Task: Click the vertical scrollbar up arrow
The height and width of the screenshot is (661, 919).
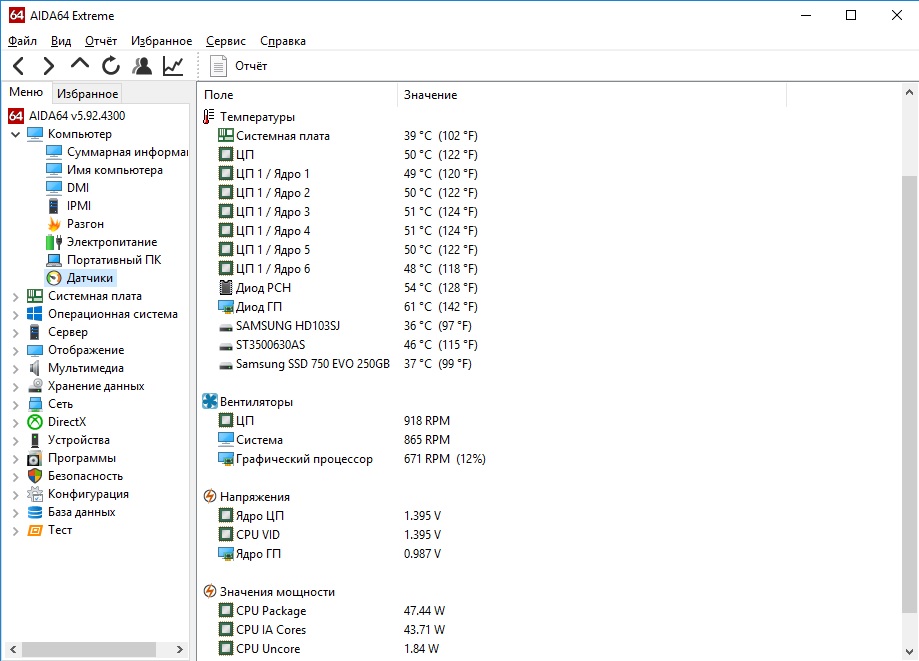Action: click(x=909, y=92)
